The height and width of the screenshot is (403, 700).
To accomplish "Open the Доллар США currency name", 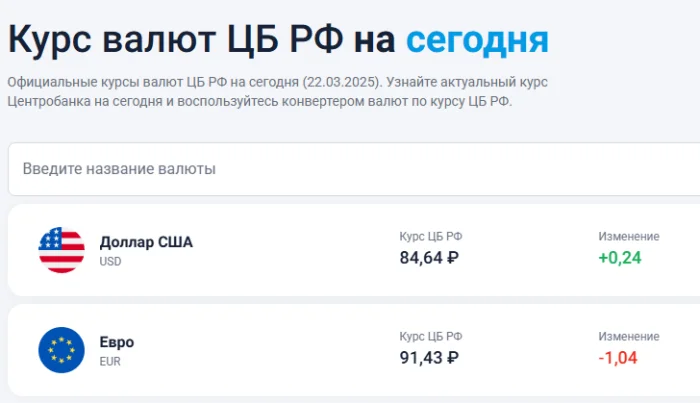I will pos(146,242).
